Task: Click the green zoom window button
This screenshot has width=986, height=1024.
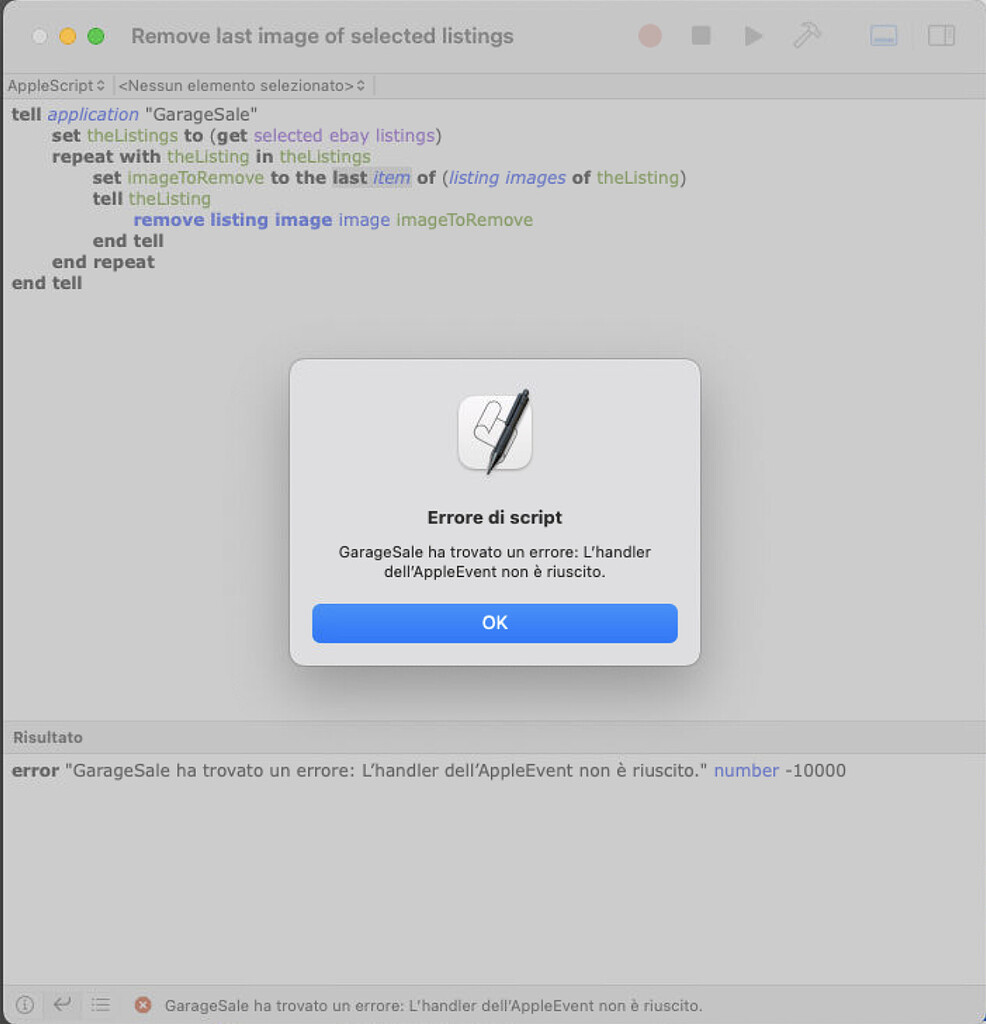Action: tap(96, 36)
